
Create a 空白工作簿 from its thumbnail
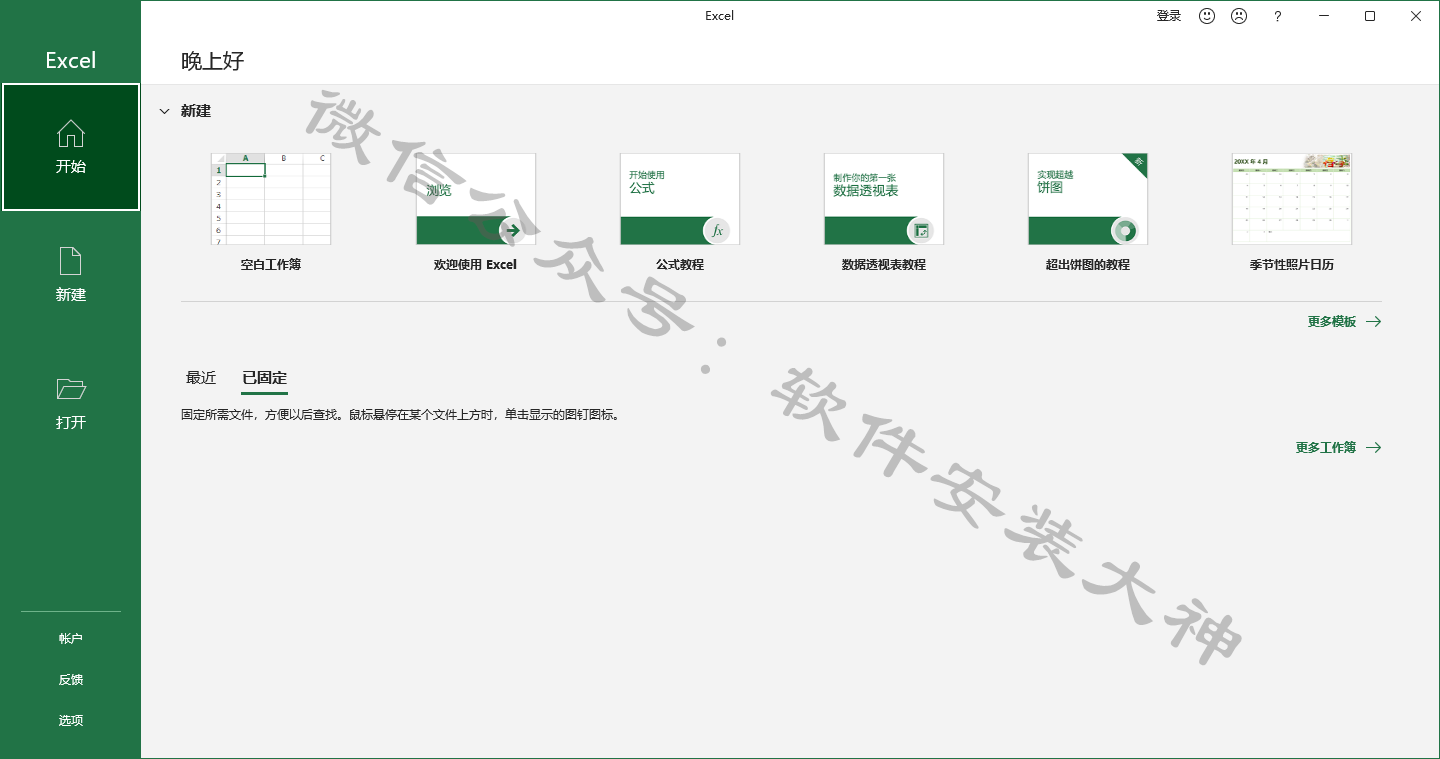click(x=271, y=199)
